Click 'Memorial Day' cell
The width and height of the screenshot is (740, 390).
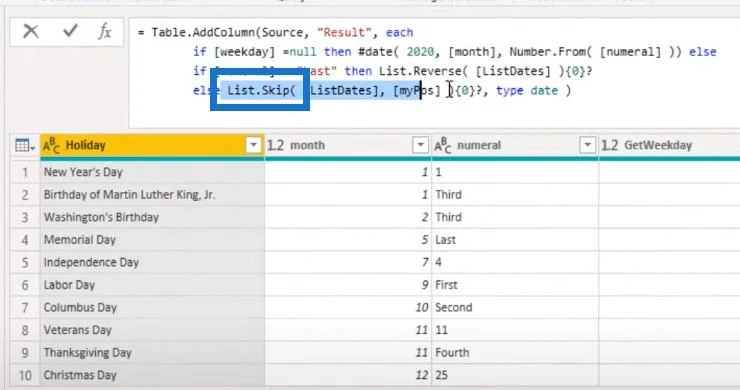[x=152, y=240]
